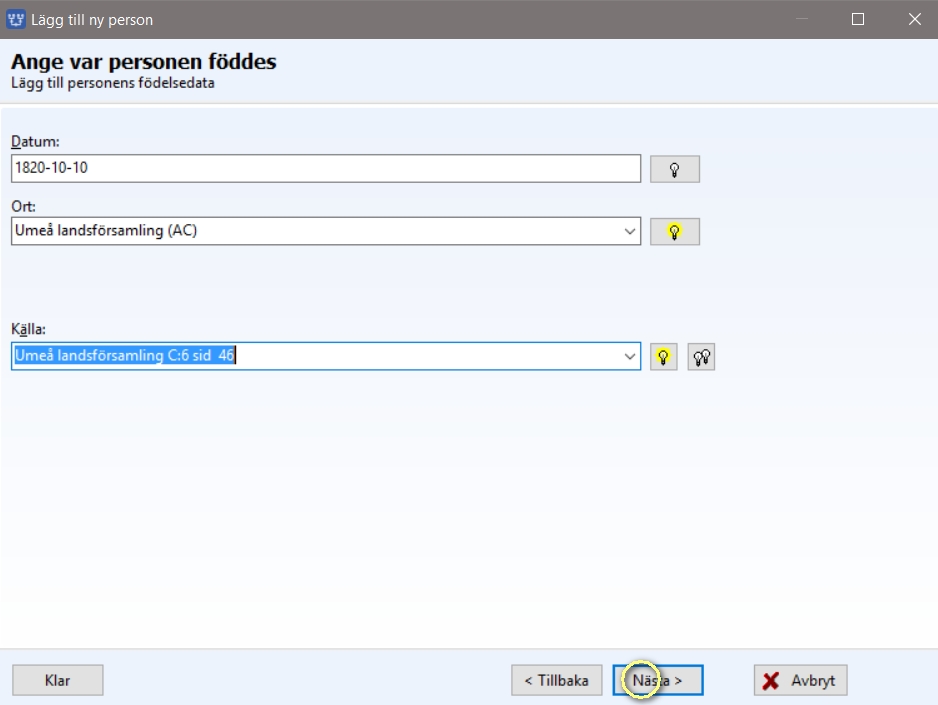Image resolution: width=938 pixels, height=705 pixels.
Task: Minimize the Lägg till ny person window
Action: [x=802, y=19]
